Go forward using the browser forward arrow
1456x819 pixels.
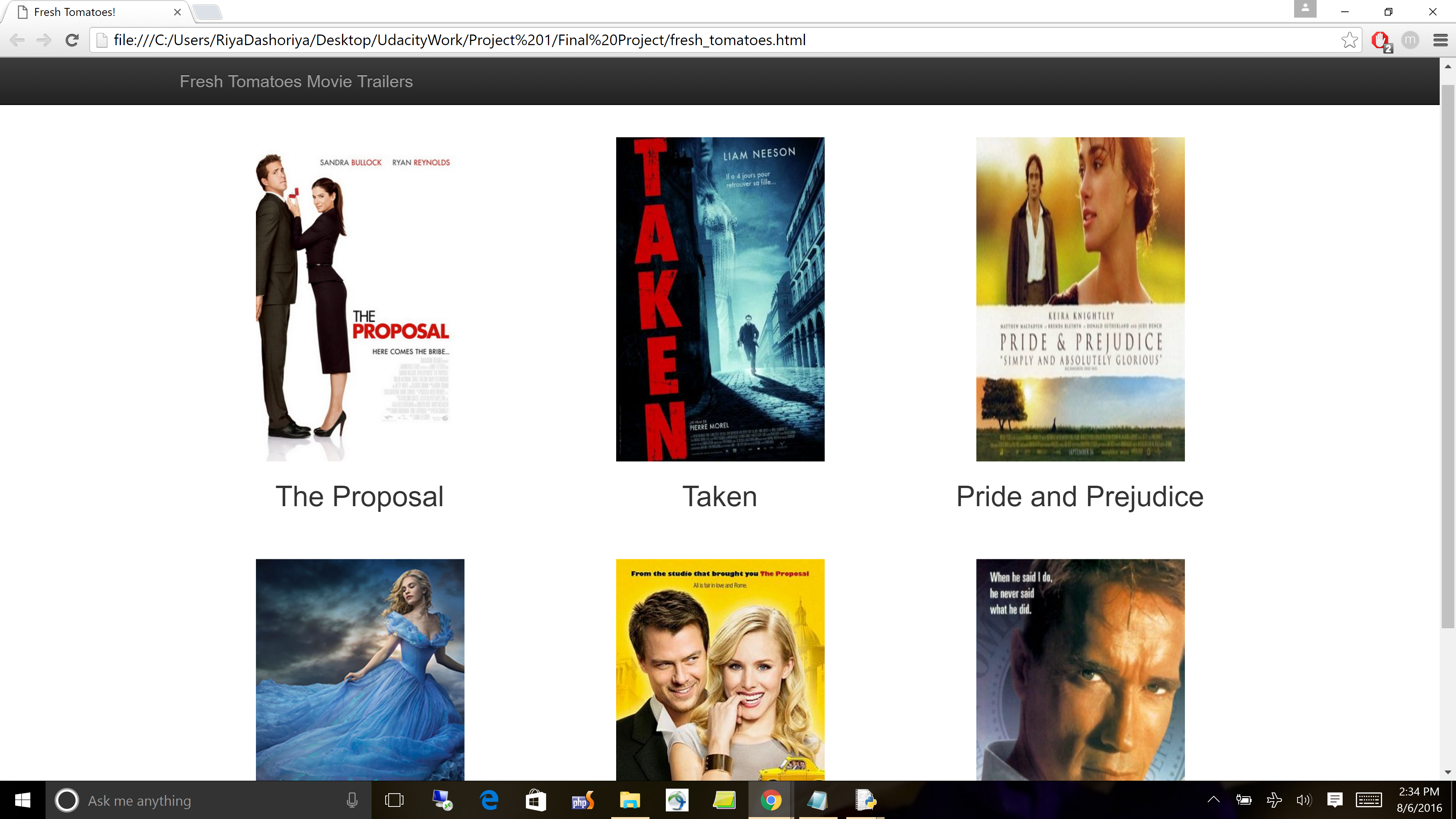[44, 40]
